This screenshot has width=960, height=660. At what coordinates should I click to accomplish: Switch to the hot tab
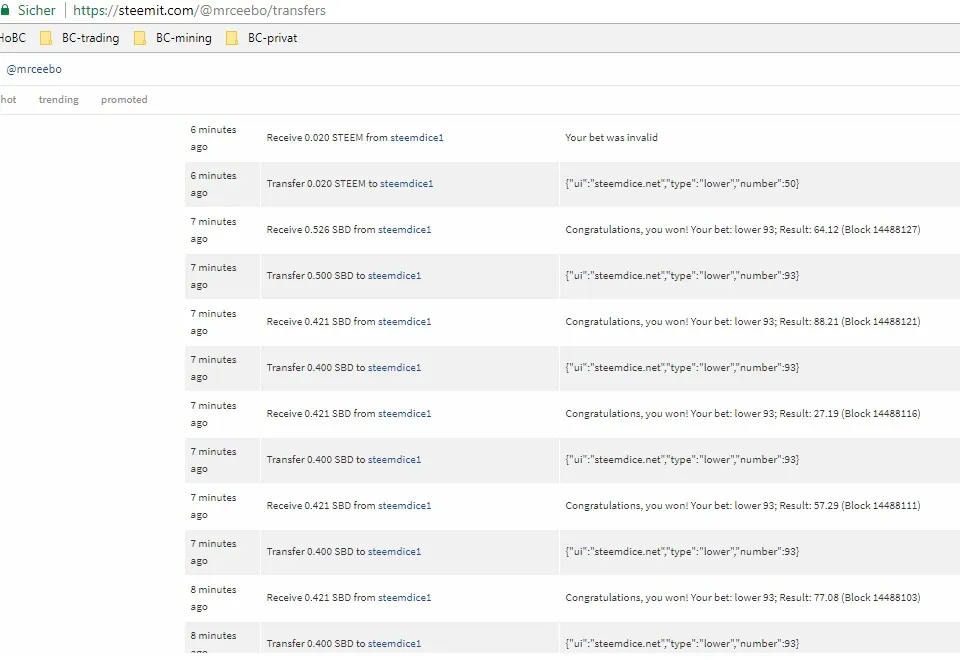(8, 99)
